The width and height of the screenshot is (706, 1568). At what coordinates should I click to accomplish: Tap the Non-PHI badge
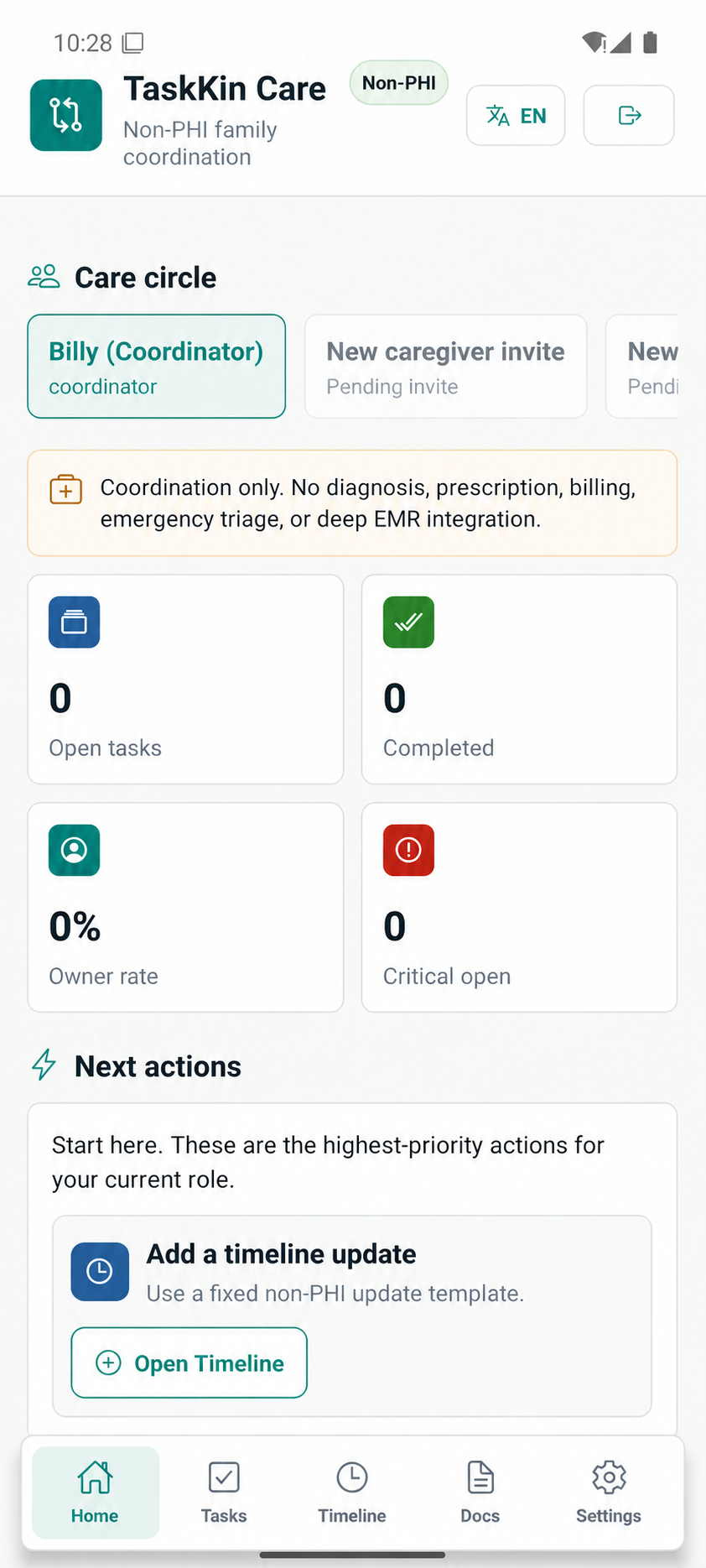(399, 82)
